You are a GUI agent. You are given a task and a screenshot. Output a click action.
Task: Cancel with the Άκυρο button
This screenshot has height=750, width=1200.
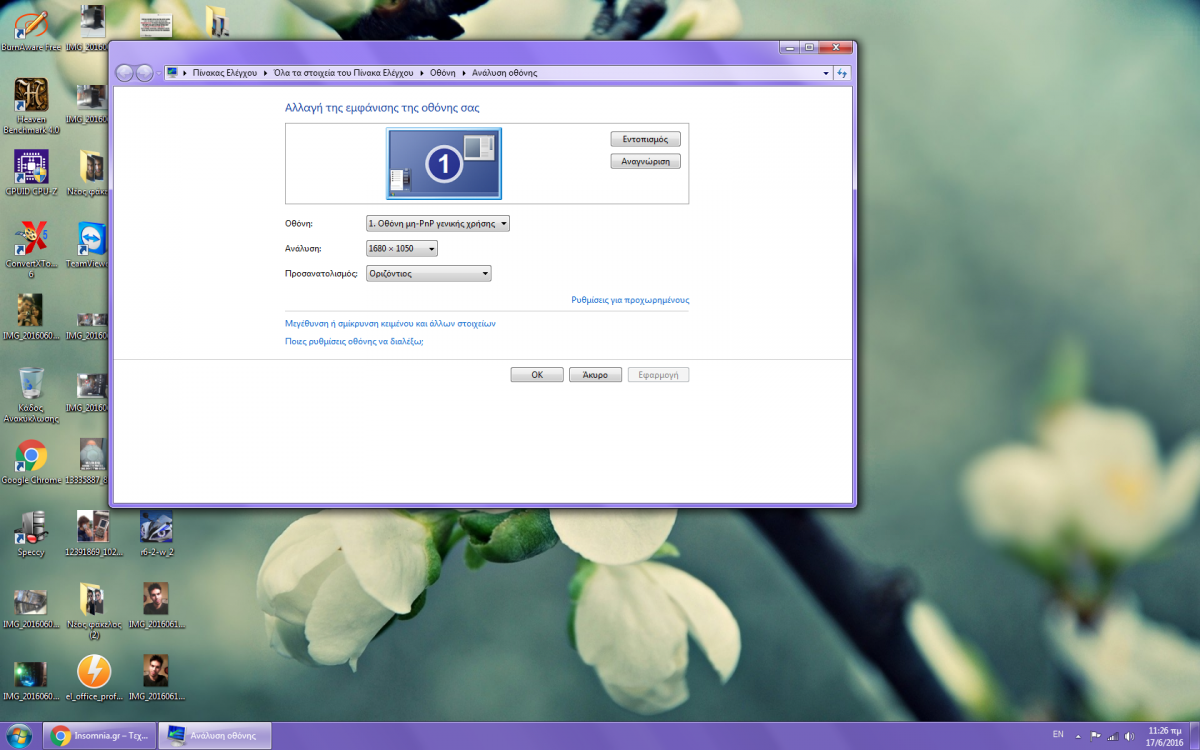(x=595, y=374)
